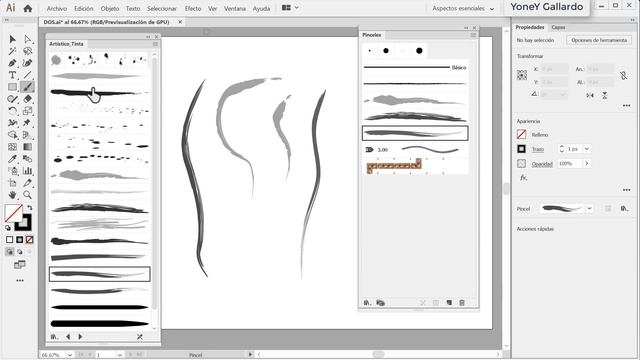Click the opacity 100% input field
640x360 pixels.
pos(570,163)
